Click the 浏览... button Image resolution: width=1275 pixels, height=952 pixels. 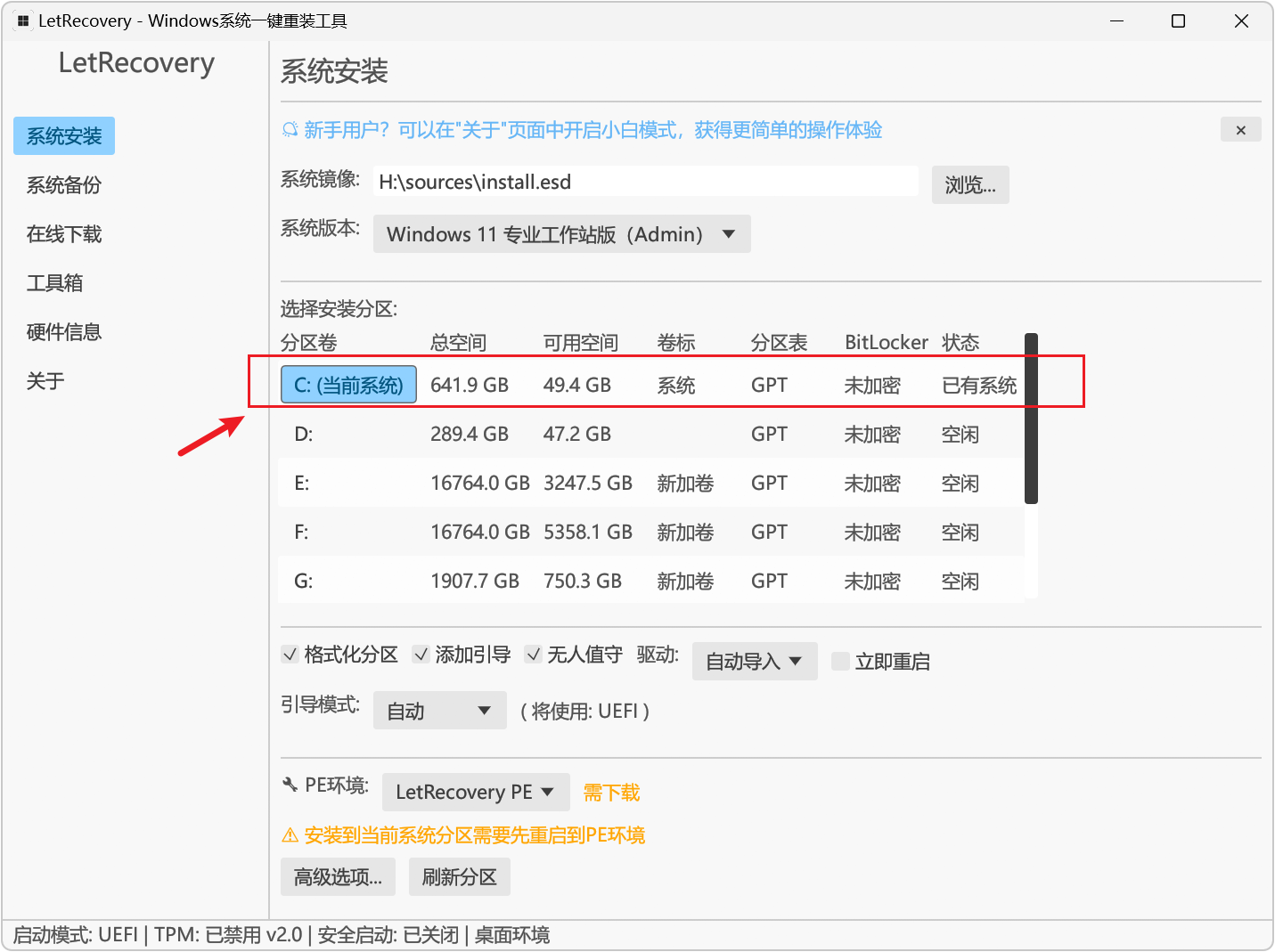970,185
